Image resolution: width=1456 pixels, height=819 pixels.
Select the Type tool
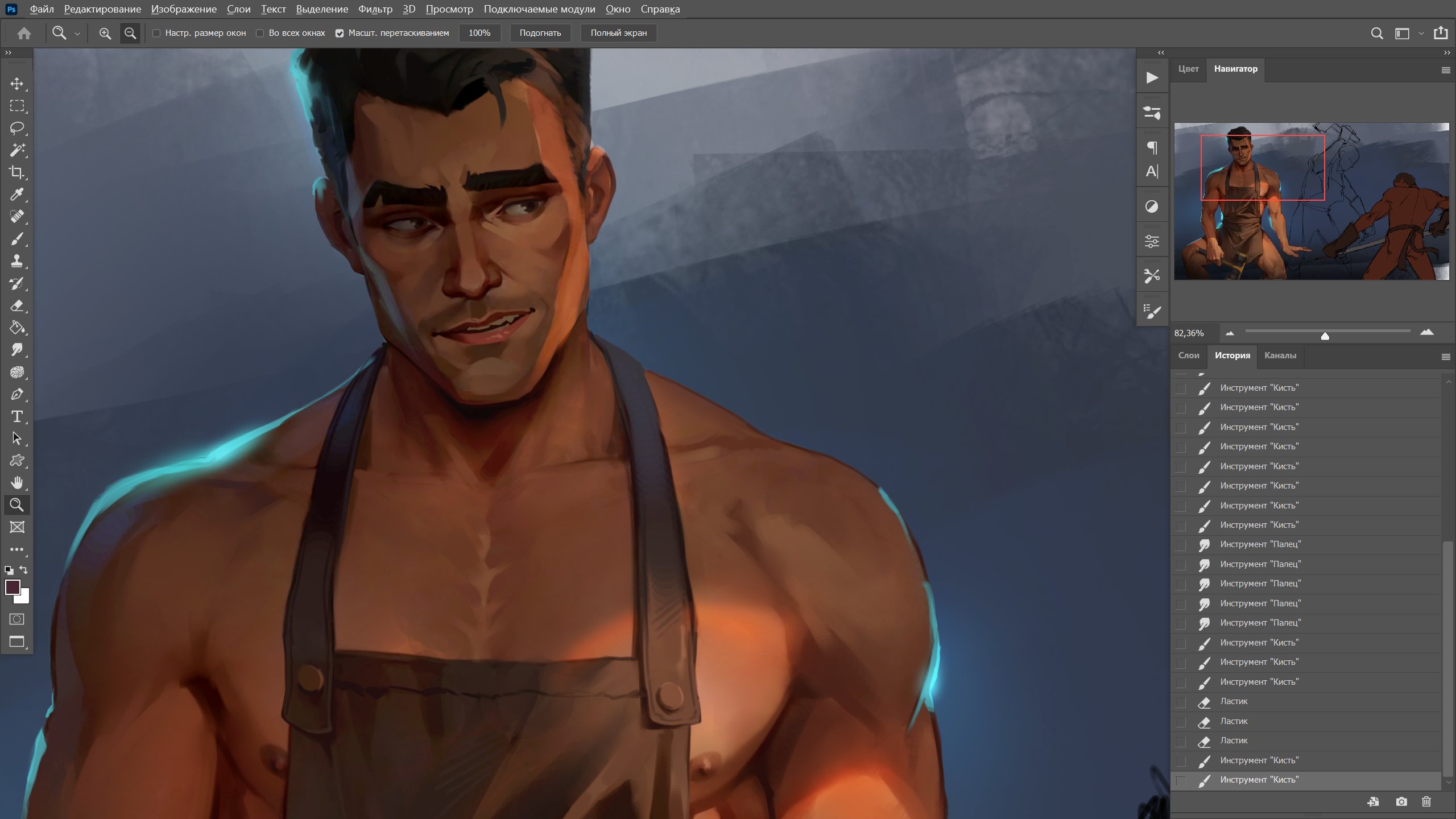click(x=17, y=416)
